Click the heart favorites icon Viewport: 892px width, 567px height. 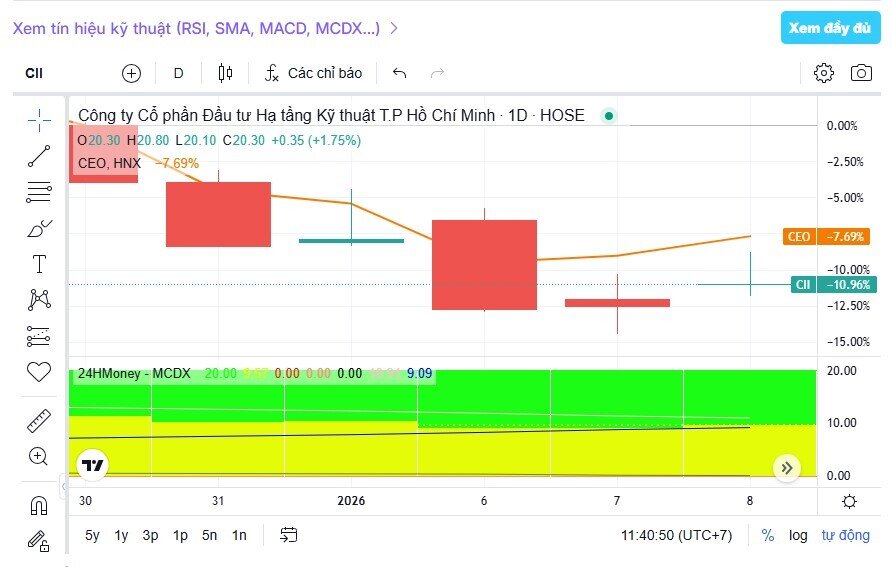tap(39, 372)
